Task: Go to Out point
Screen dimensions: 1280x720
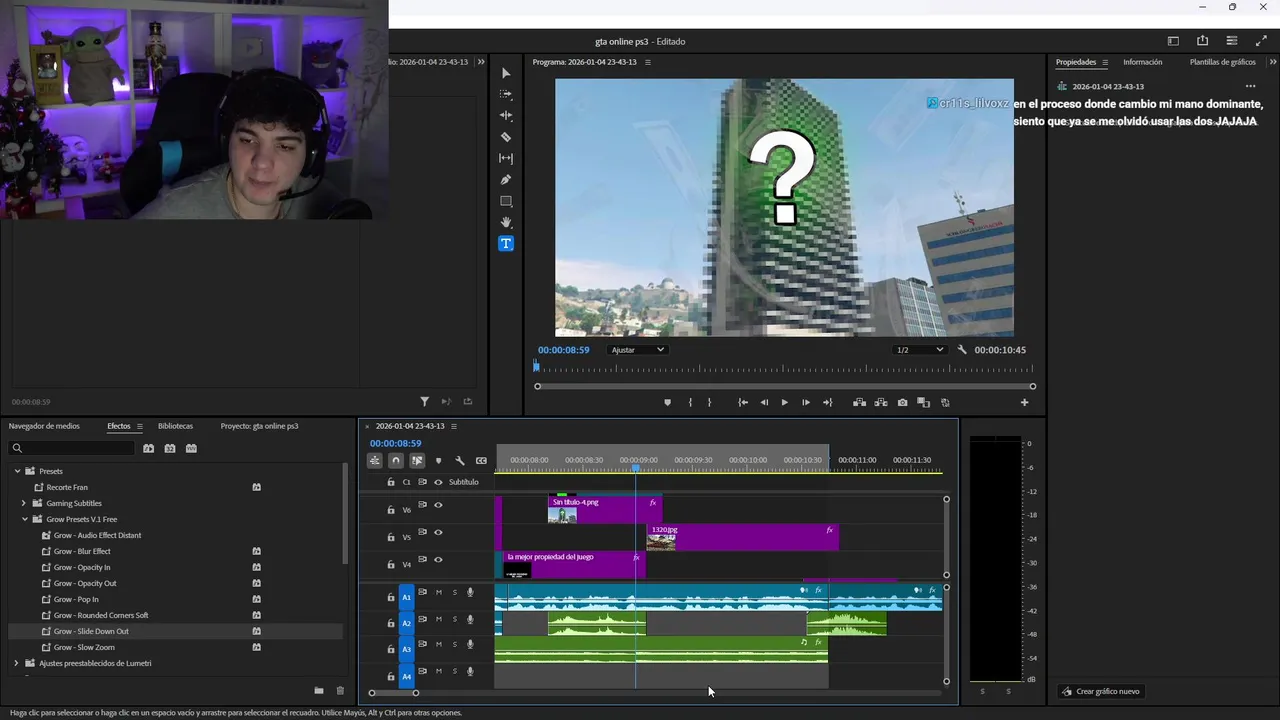Action: 827,402
